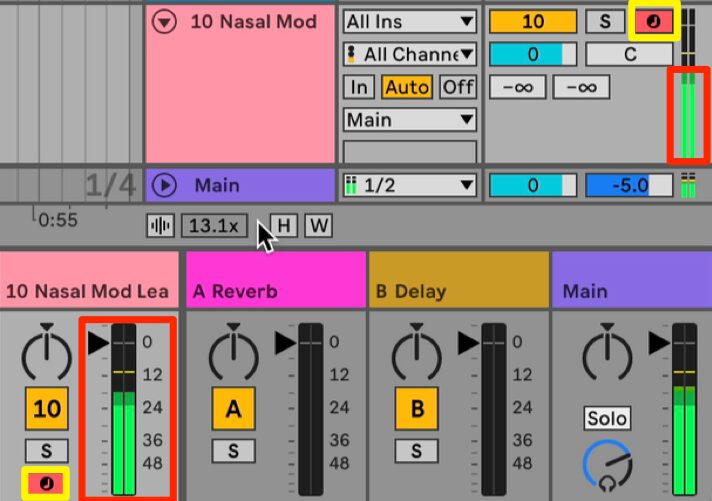Set monitor mode to In

click(x=359, y=87)
